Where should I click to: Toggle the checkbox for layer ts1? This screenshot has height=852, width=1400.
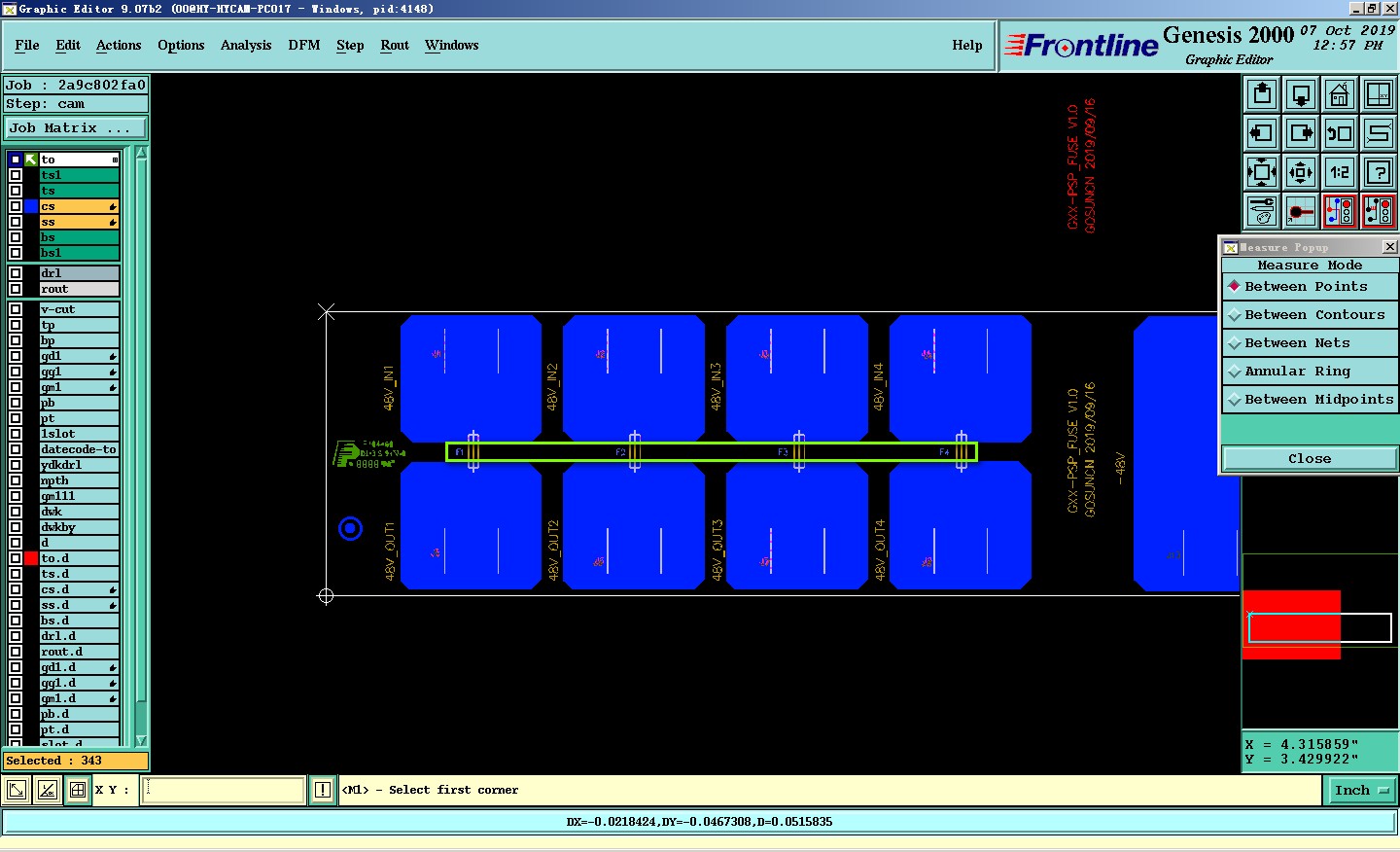tap(16, 175)
